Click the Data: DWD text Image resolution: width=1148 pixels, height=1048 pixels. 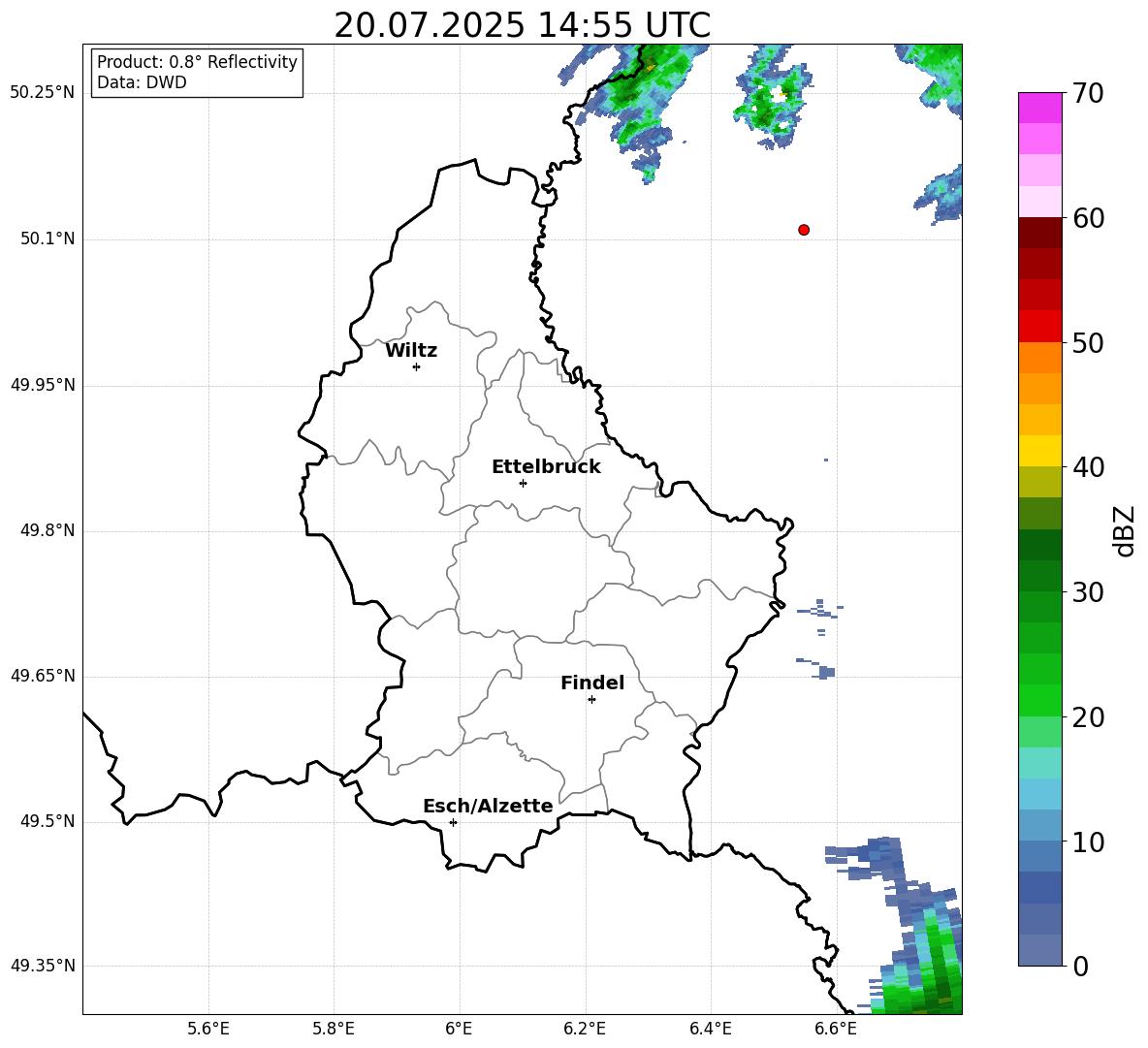pos(142,82)
